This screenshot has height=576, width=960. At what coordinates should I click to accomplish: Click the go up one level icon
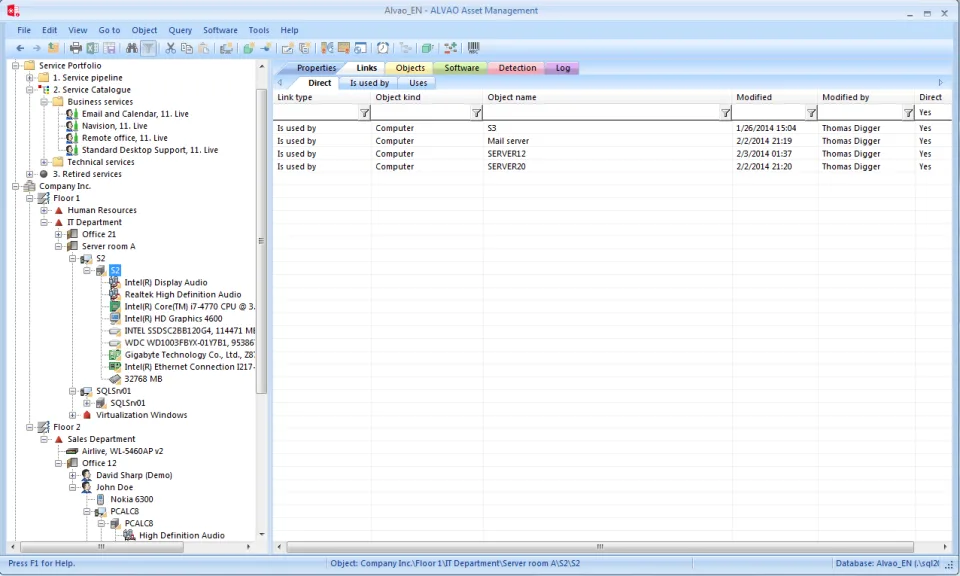click(53, 48)
